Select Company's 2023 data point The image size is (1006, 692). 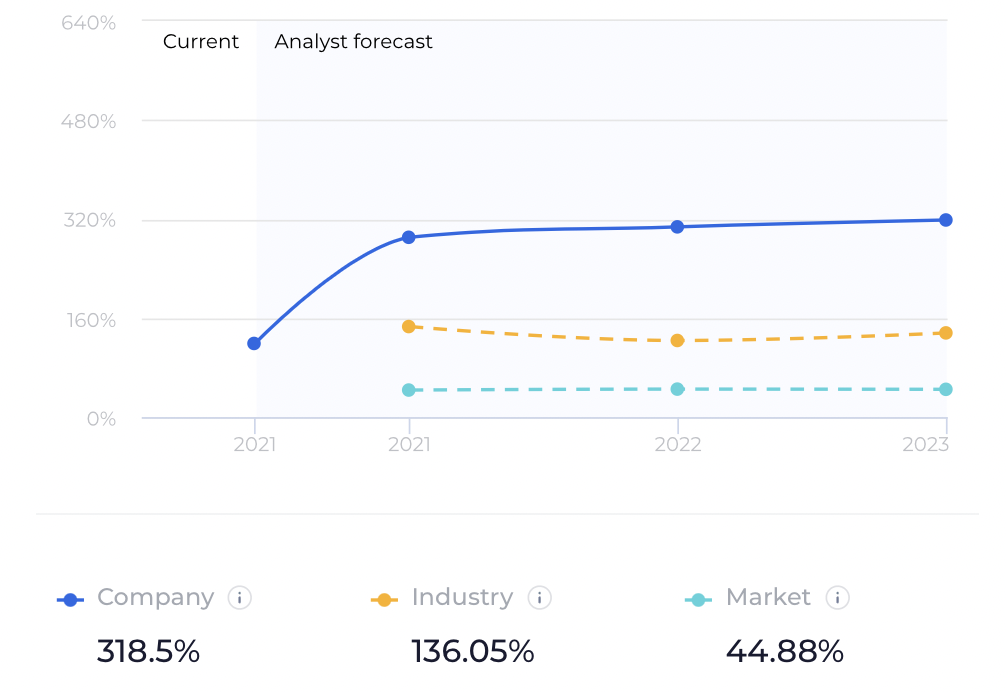pyautogui.click(x=945, y=220)
